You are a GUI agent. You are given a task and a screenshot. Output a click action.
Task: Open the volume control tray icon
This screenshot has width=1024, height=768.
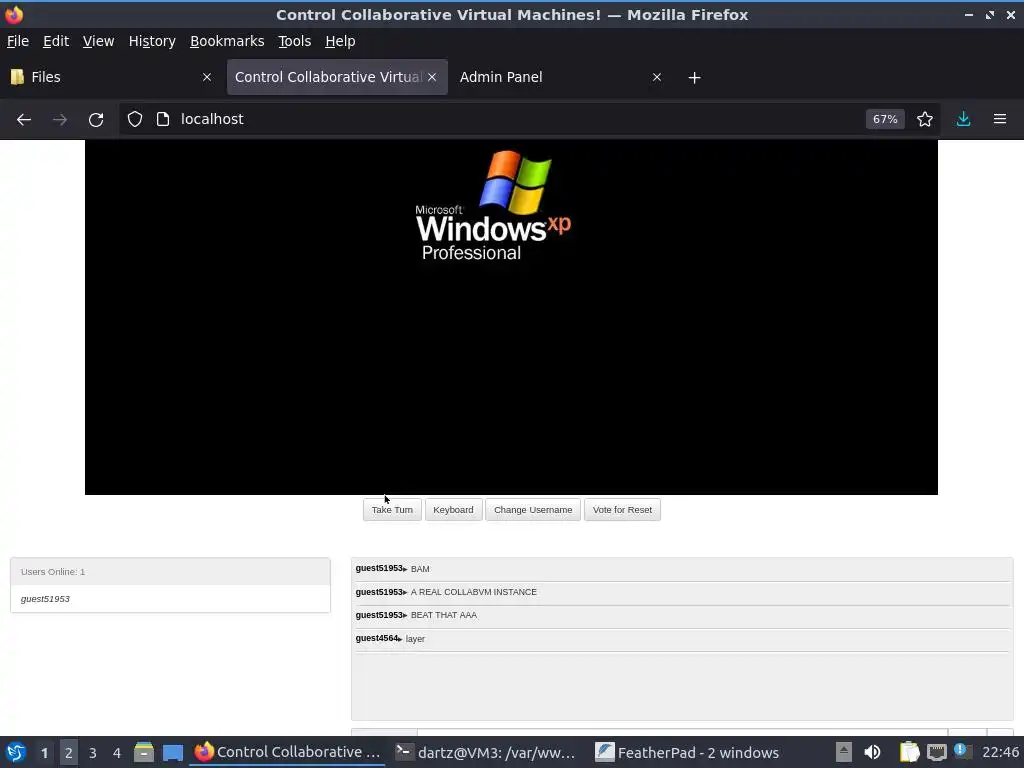(x=872, y=752)
